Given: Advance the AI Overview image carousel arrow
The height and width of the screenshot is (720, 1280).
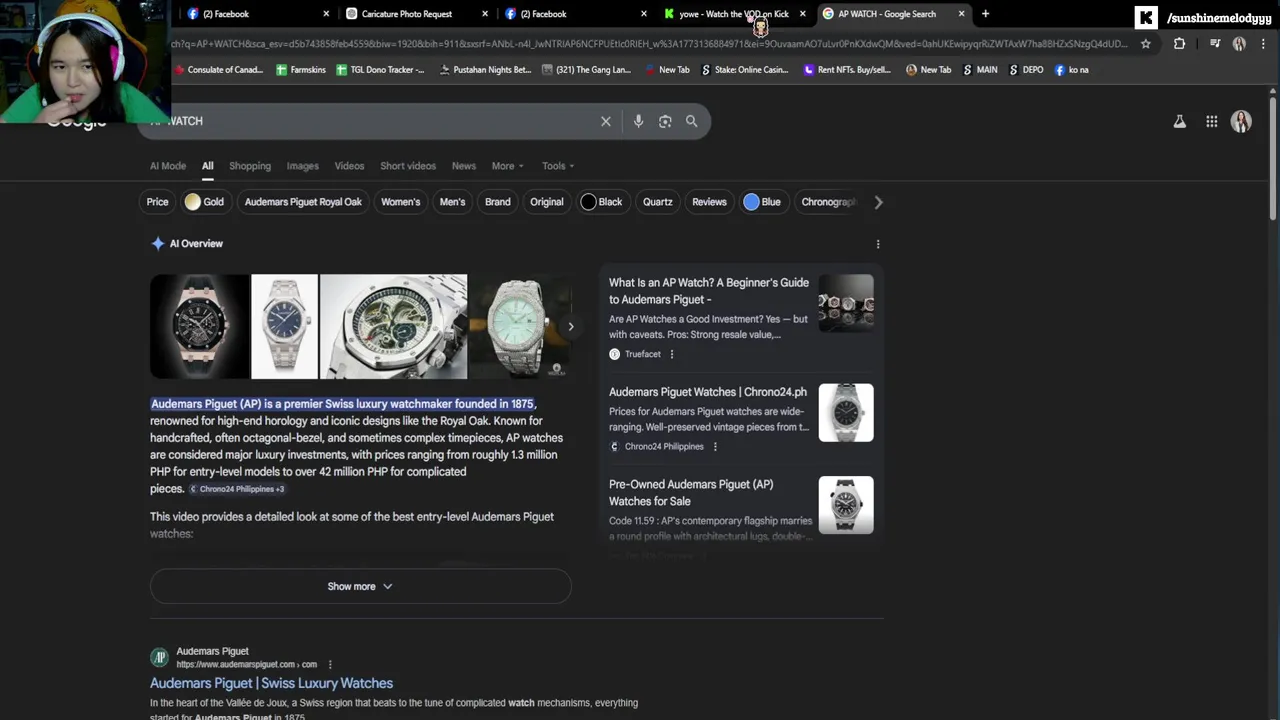Looking at the screenshot, I should point(571,326).
